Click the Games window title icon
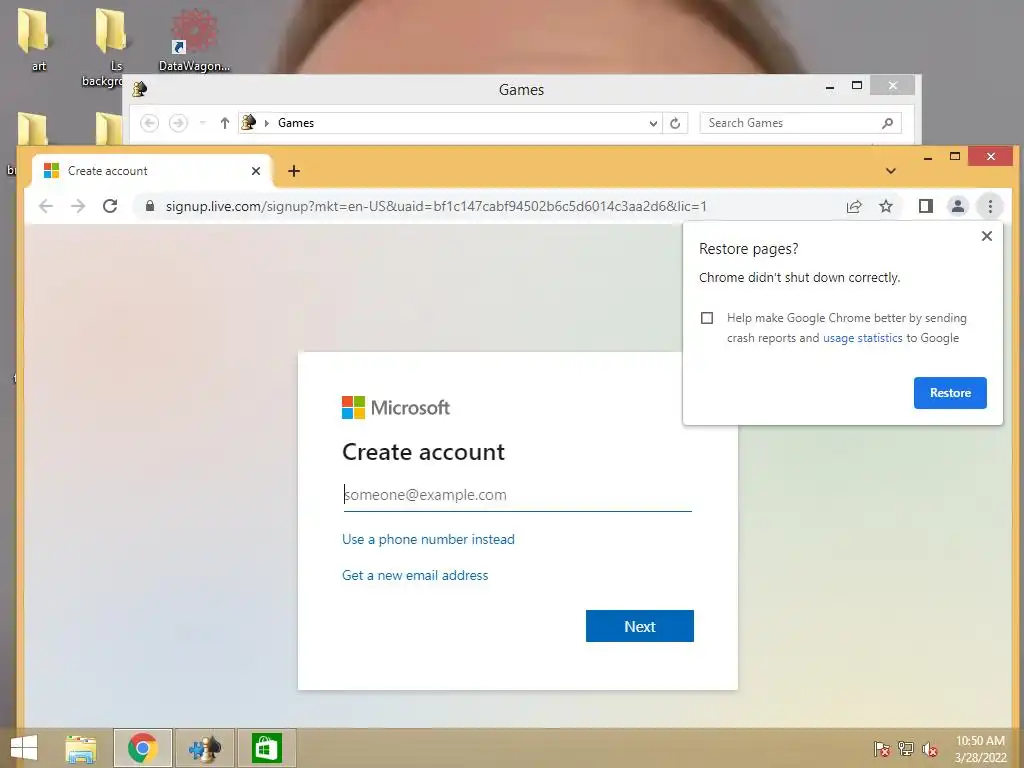The width and height of the screenshot is (1024, 768). [139, 89]
